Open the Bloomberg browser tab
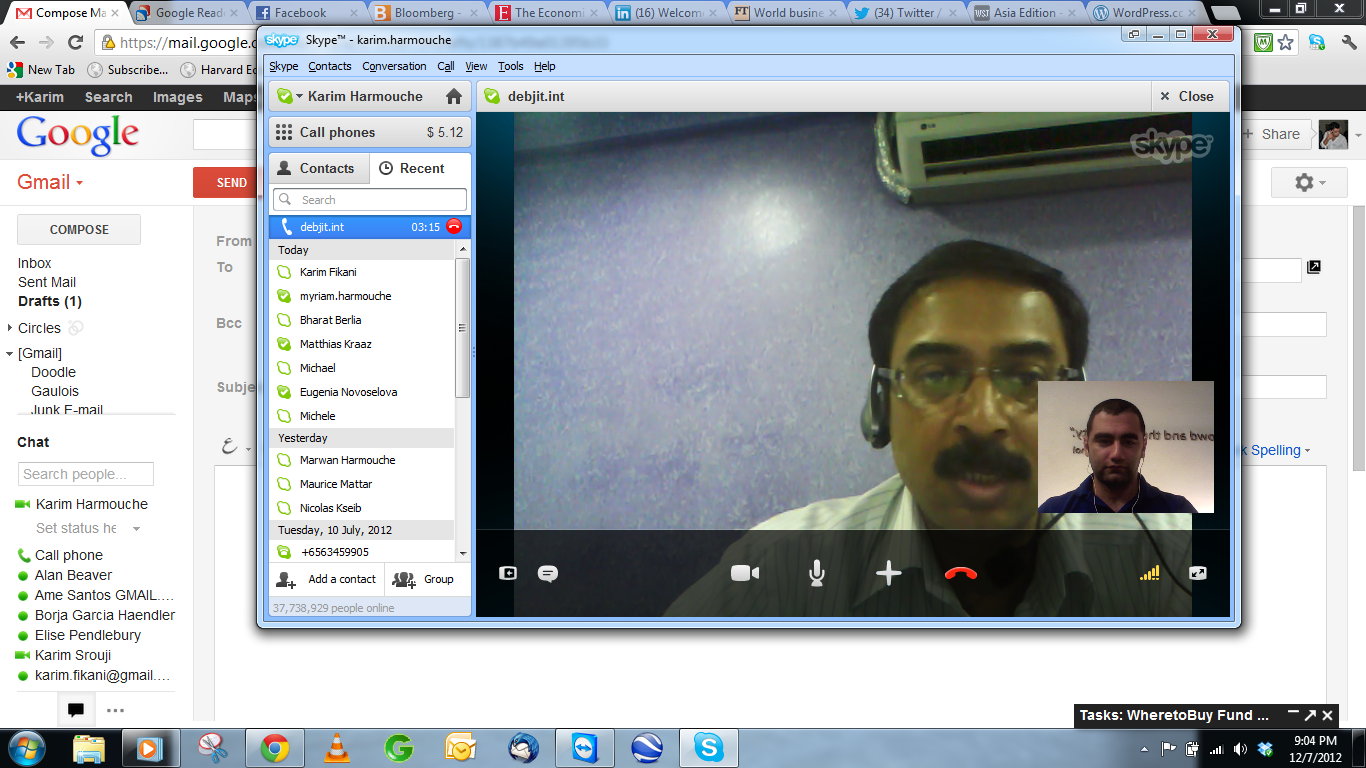 coord(428,13)
